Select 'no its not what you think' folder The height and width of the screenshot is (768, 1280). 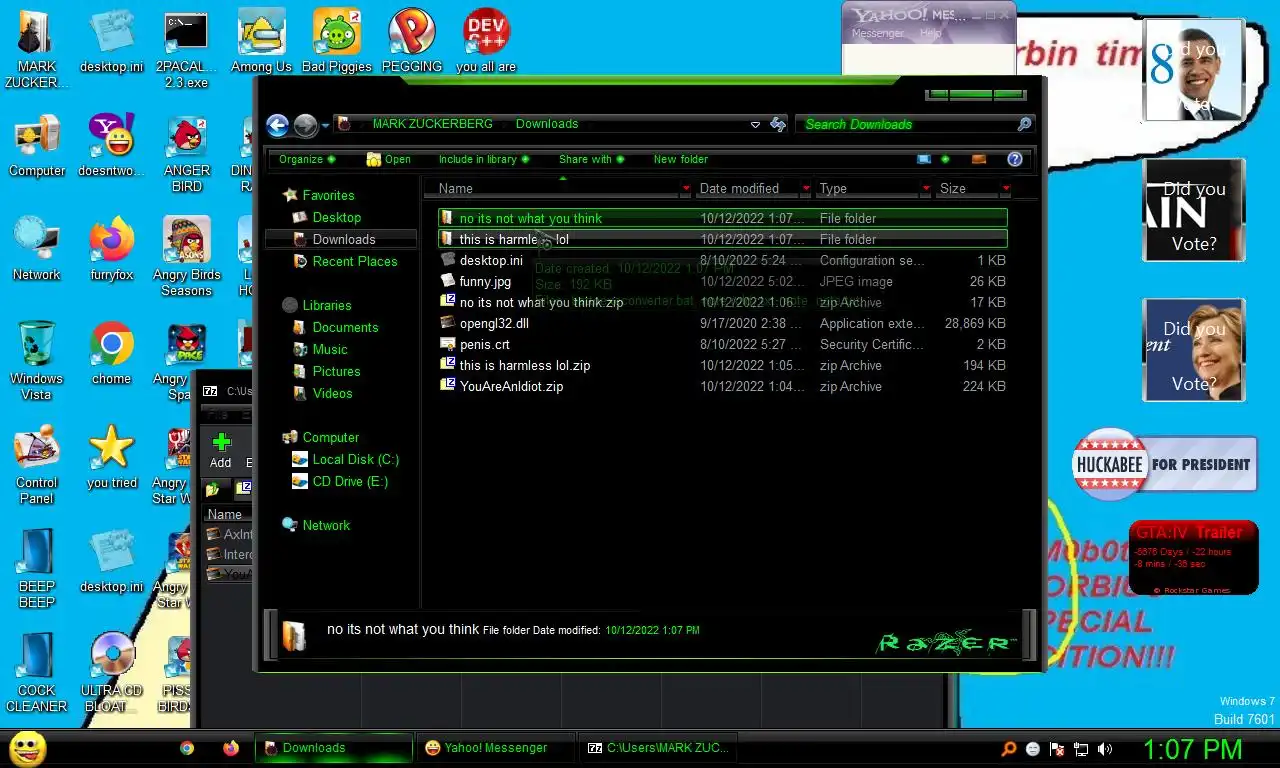722,218
